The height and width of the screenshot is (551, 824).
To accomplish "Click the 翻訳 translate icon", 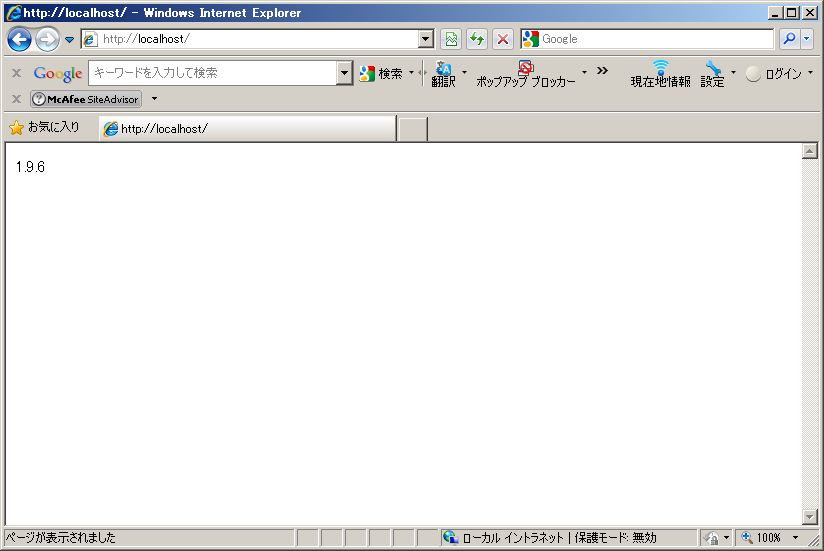I will tap(444, 74).
